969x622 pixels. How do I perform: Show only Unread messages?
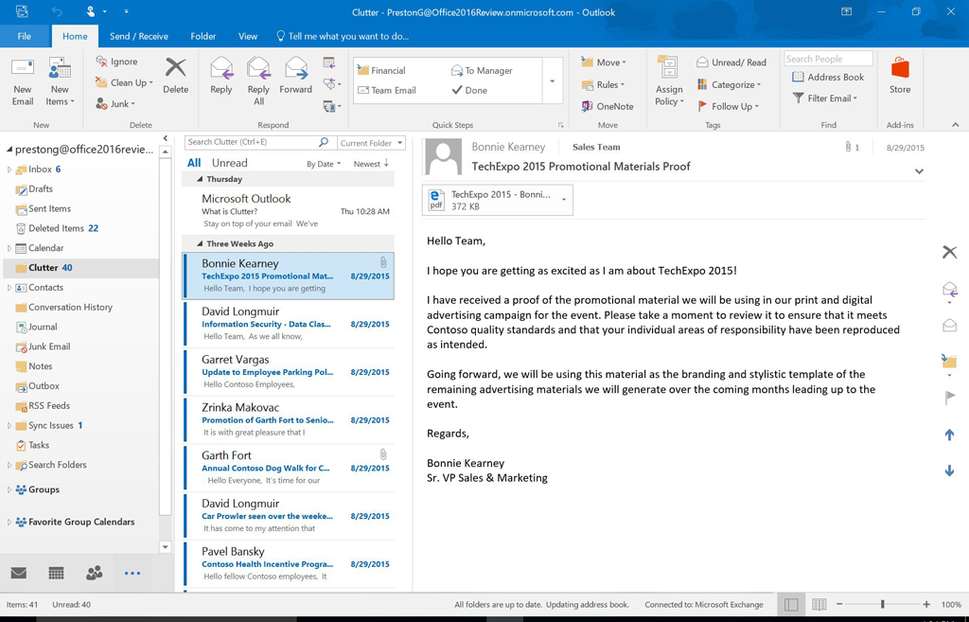pos(229,163)
